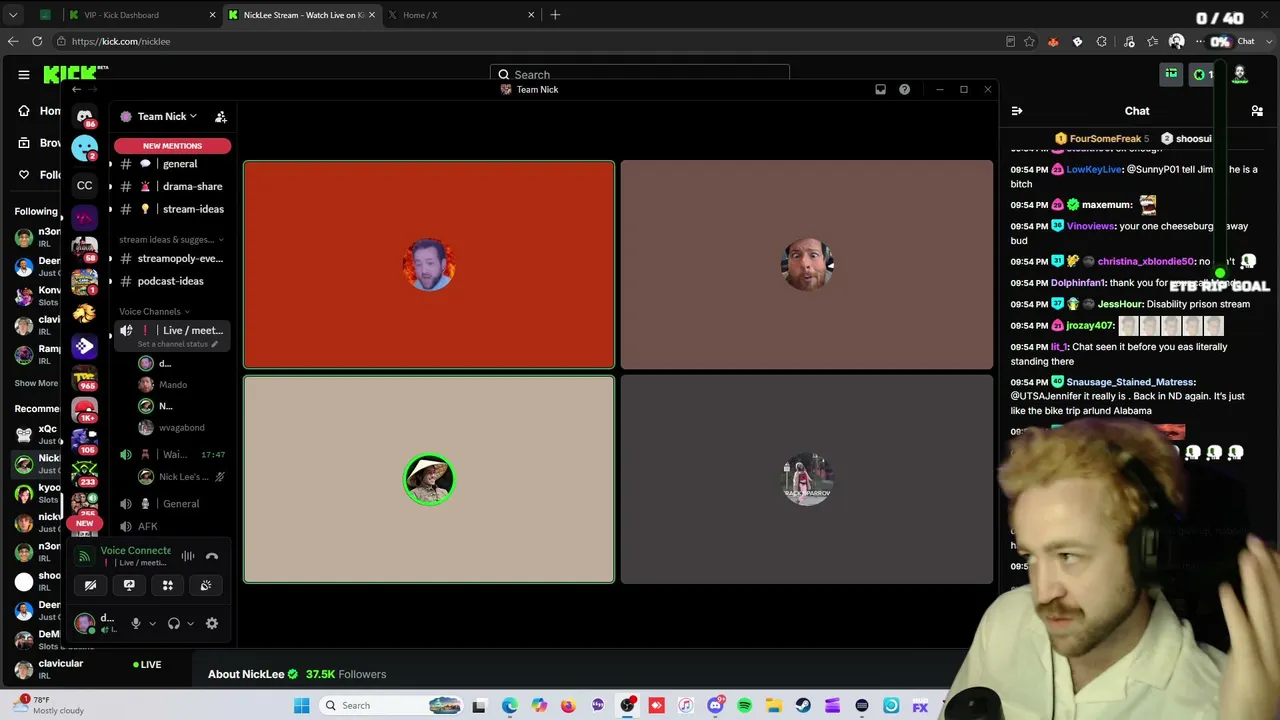Invite people to Team Nick server

tap(221, 117)
